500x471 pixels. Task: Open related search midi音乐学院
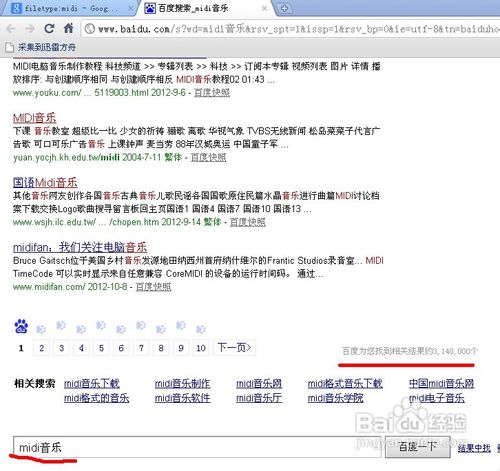[335, 398]
